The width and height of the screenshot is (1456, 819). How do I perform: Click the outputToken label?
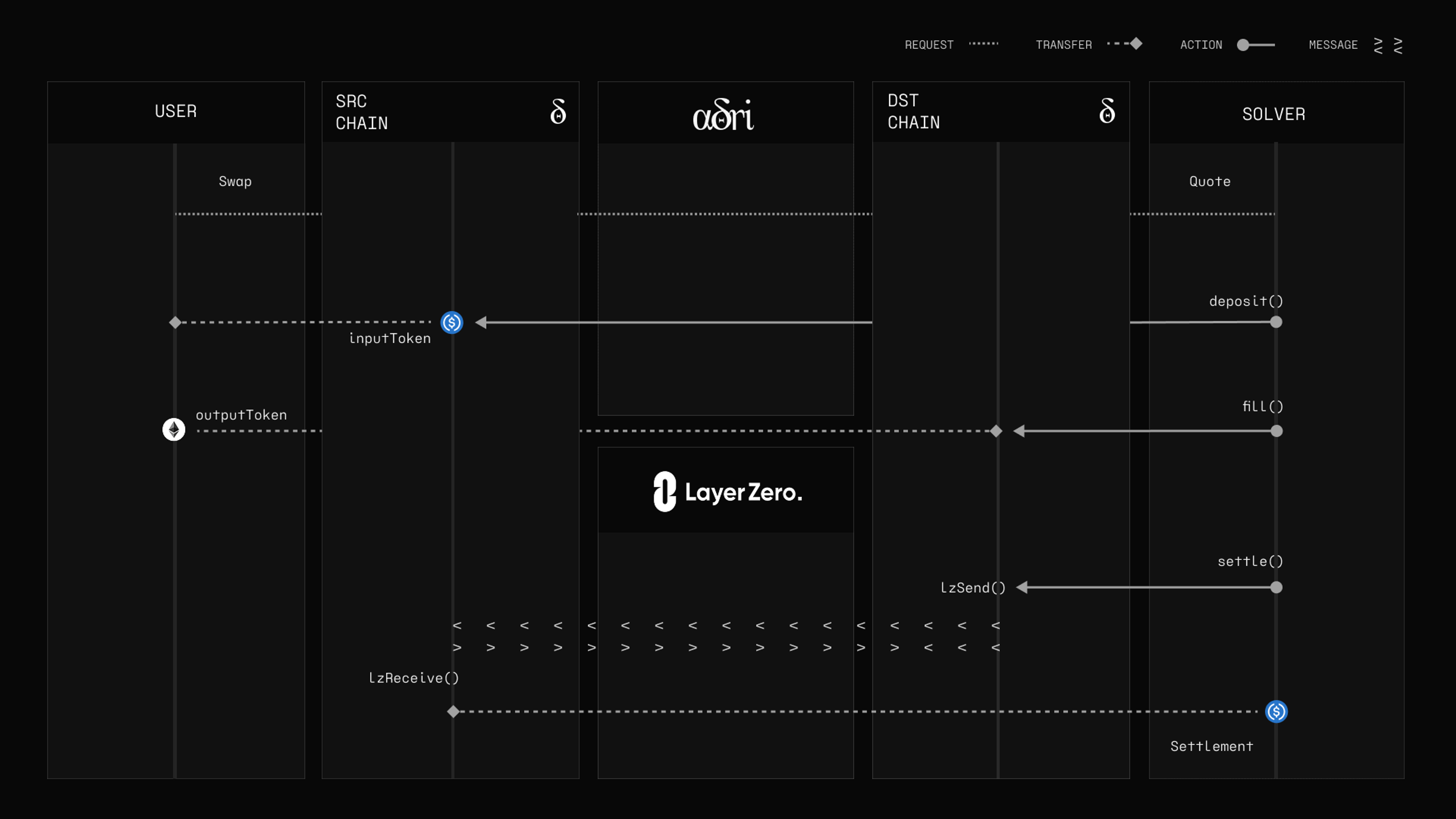point(242,415)
